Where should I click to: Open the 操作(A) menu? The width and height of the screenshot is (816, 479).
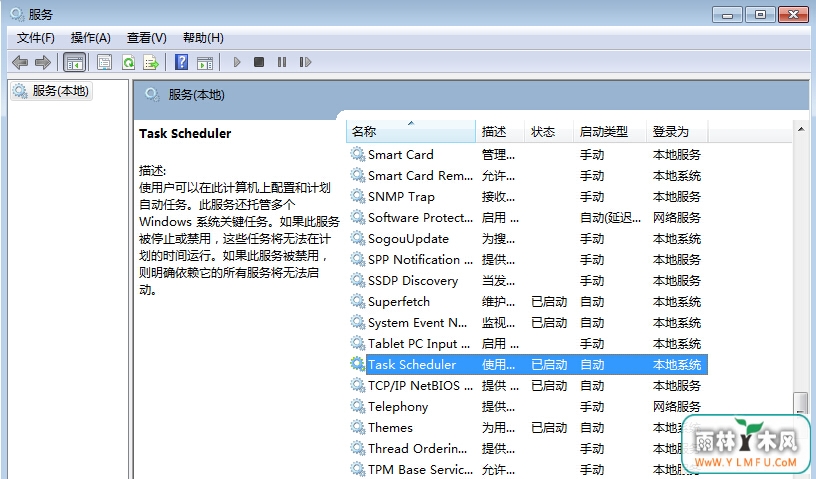[91, 38]
